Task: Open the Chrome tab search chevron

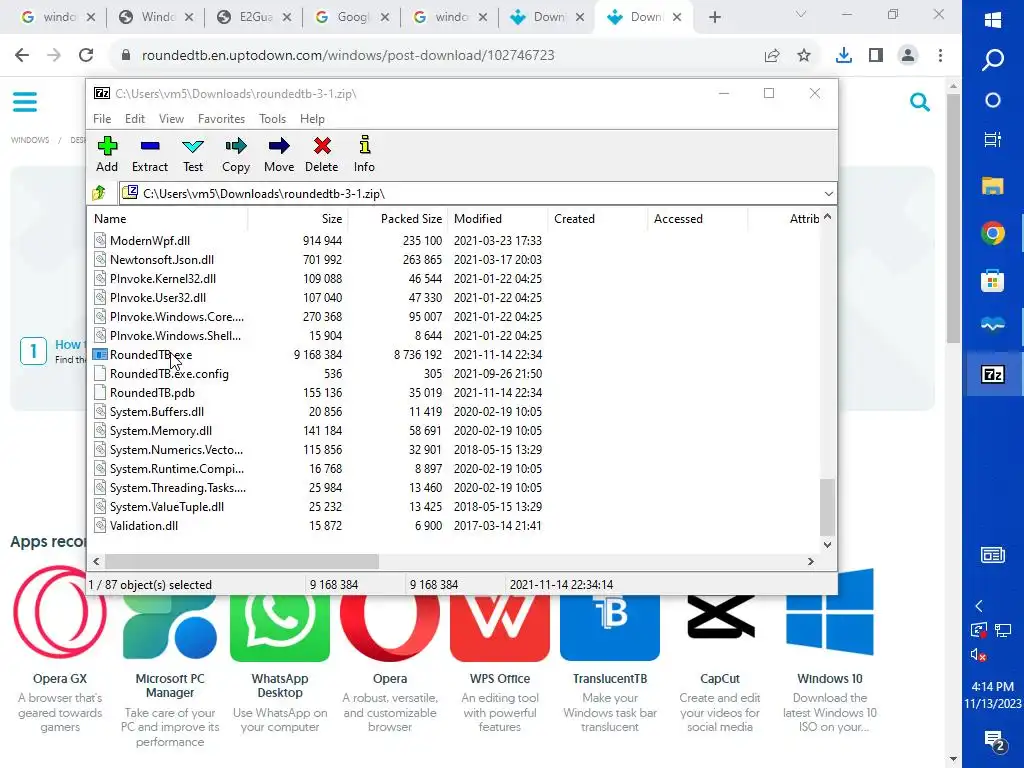Action: coord(801,15)
